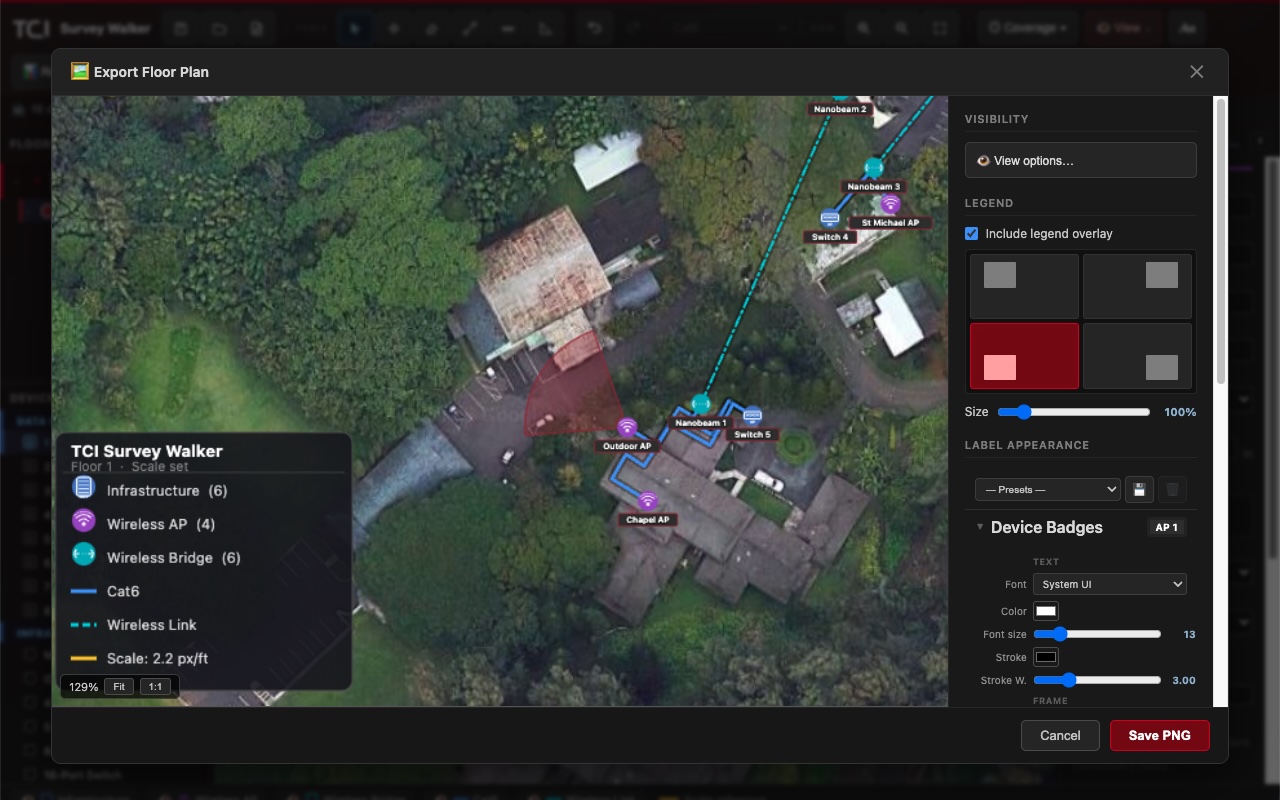This screenshot has width=1280, height=800.
Task: Select the Switch 4 device icon on the map
Action: point(829,218)
